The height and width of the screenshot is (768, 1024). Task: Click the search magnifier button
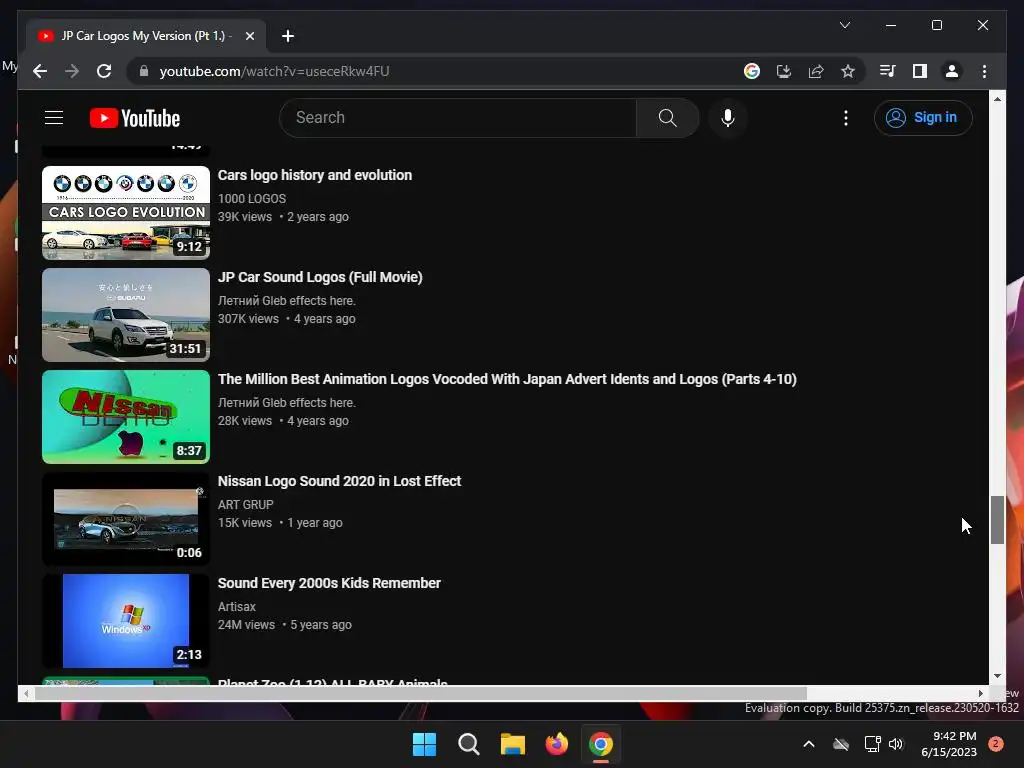tap(667, 118)
